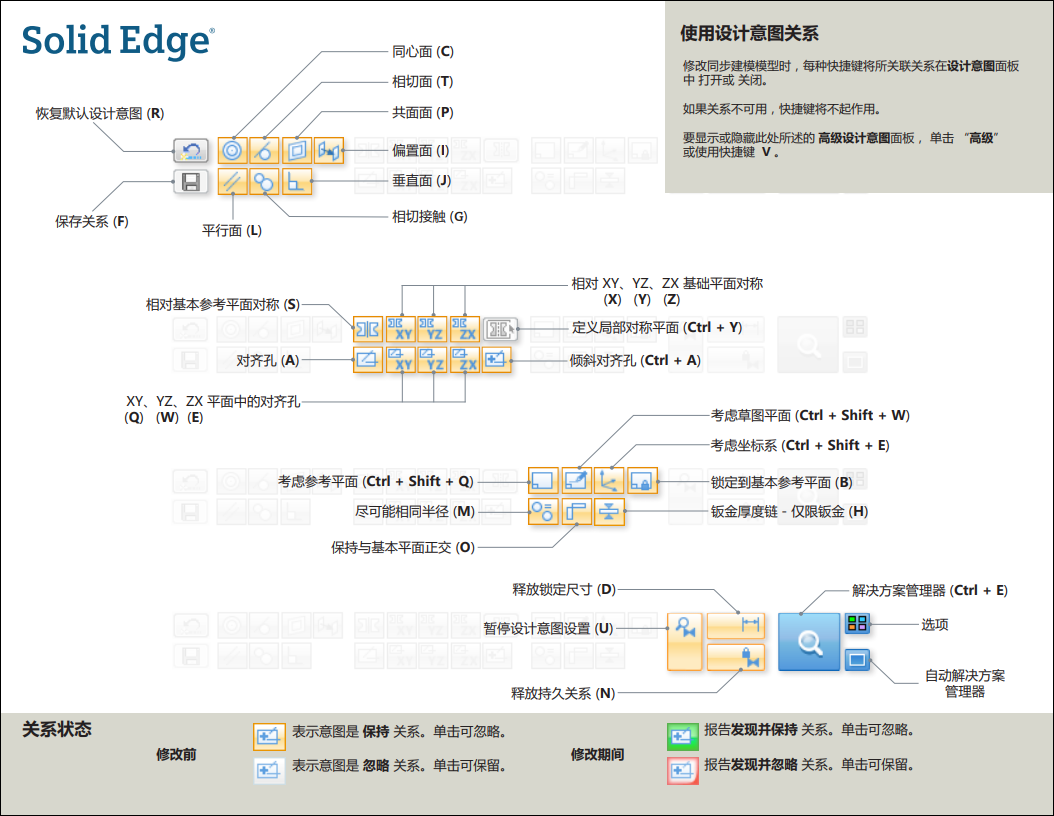This screenshot has height=816, width=1054.
Task: Toggle the Tangent face (相切面) icon
Action: pyautogui.click(x=264, y=151)
